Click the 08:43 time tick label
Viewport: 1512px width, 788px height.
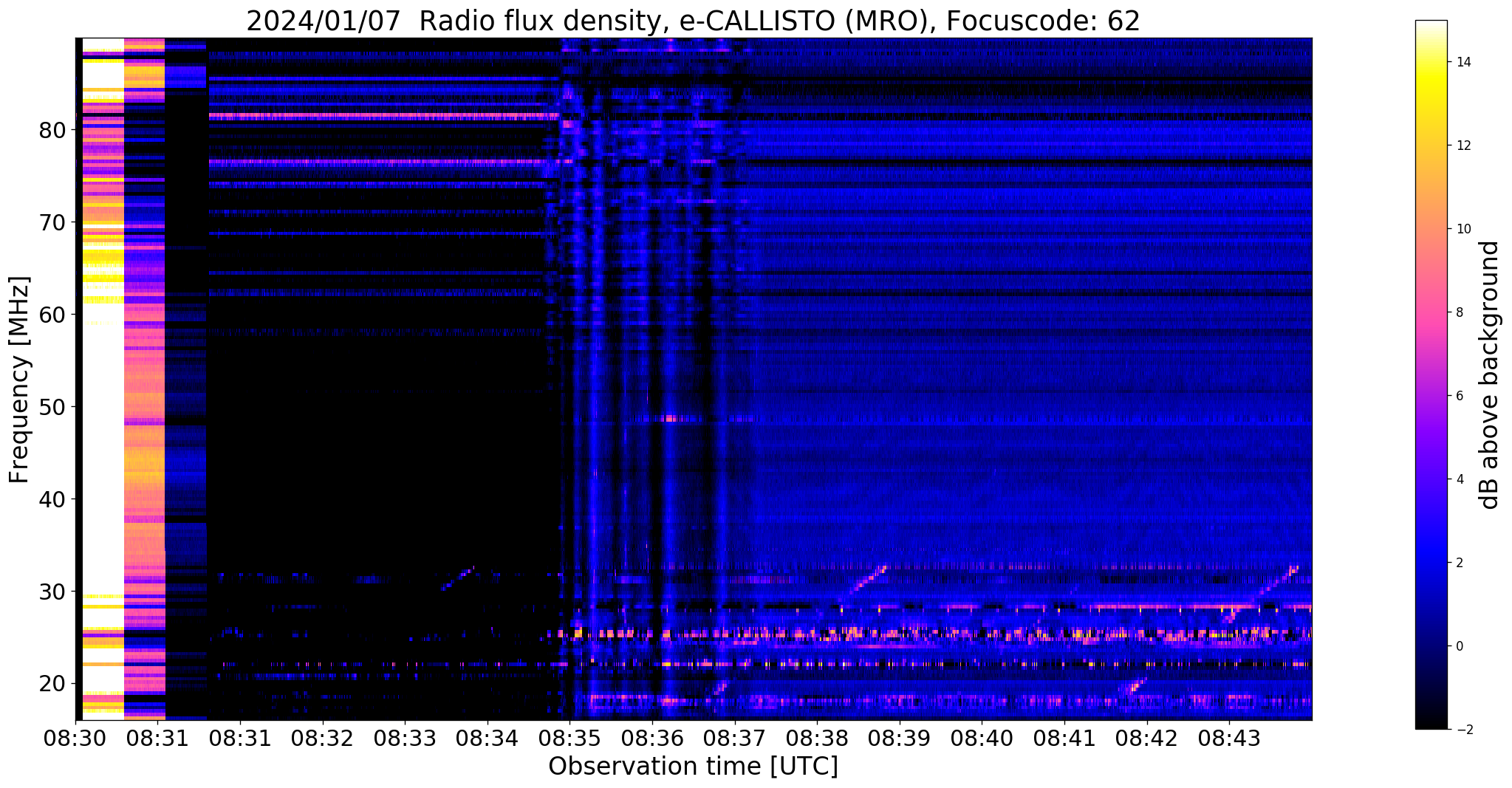(x=1229, y=738)
